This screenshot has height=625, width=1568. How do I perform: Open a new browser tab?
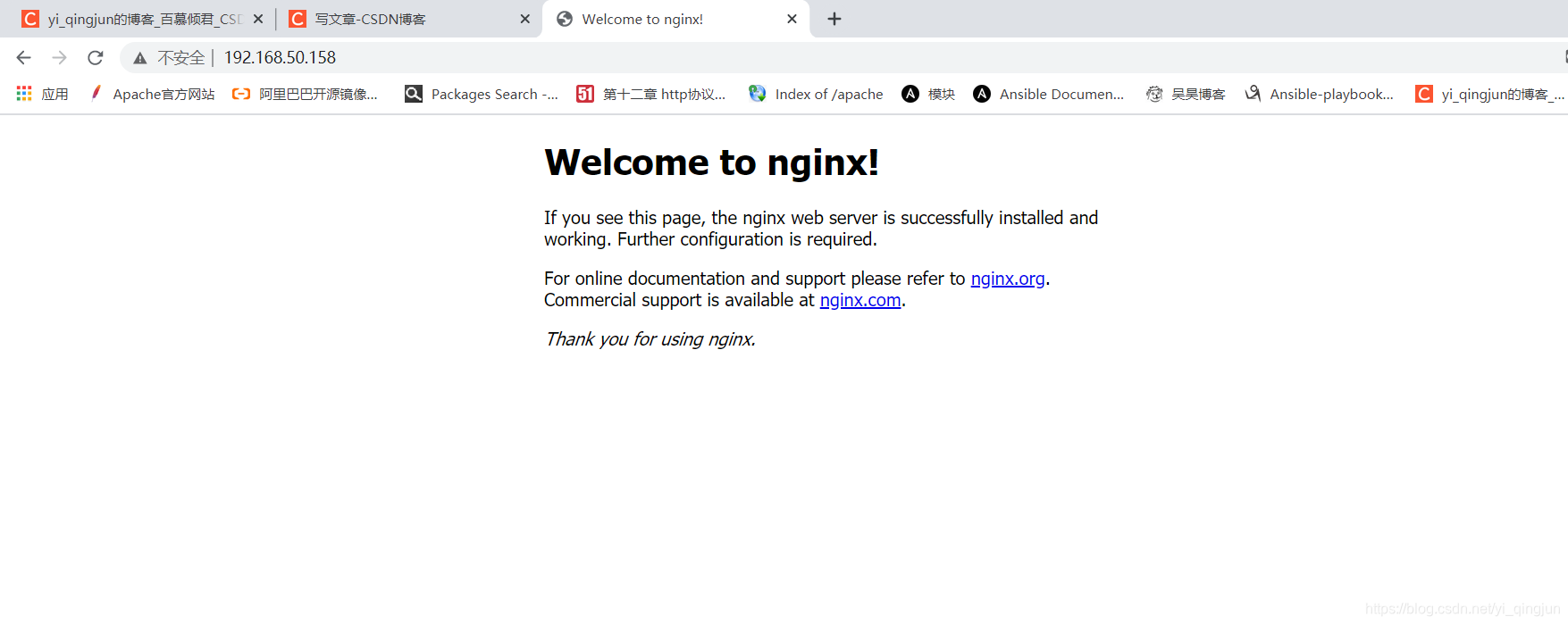(x=834, y=19)
